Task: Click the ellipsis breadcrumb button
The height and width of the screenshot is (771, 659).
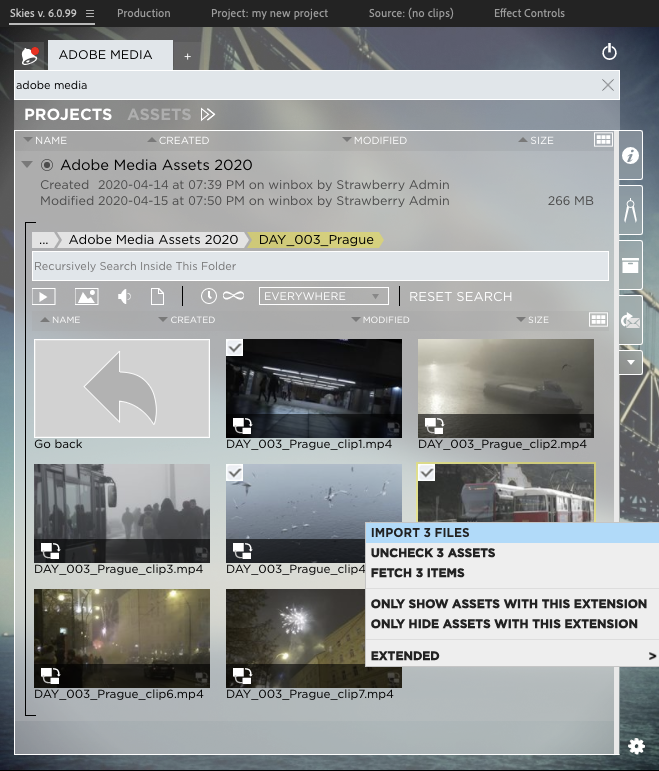Action: 44,240
